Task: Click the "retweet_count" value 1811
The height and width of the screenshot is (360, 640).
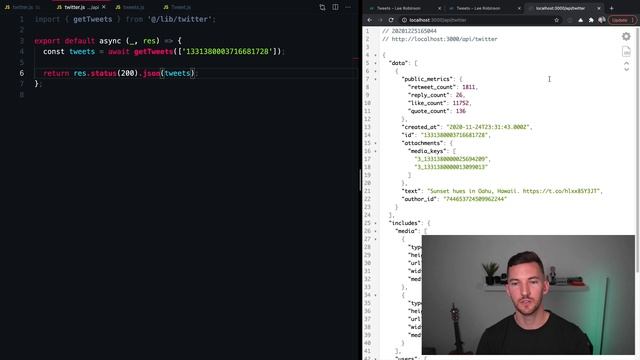Action: click(x=469, y=87)
